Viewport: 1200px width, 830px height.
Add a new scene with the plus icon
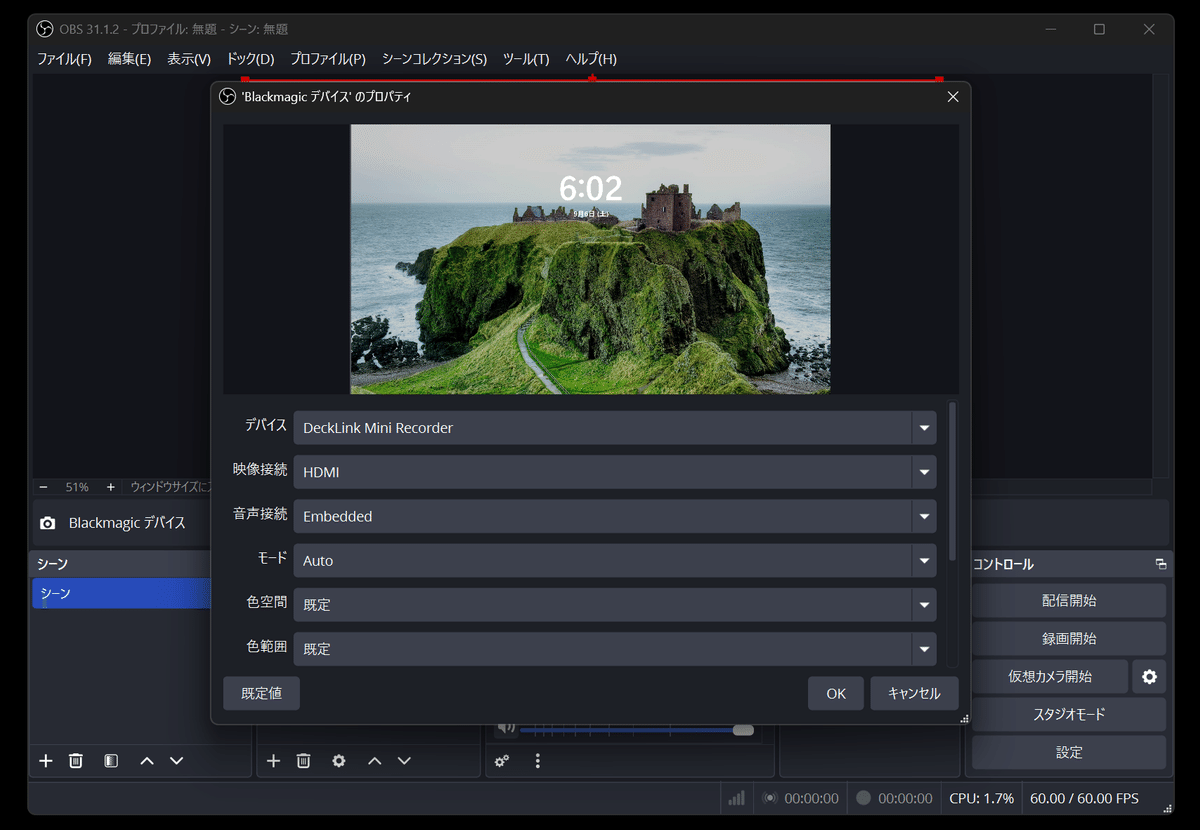(45, 760)
